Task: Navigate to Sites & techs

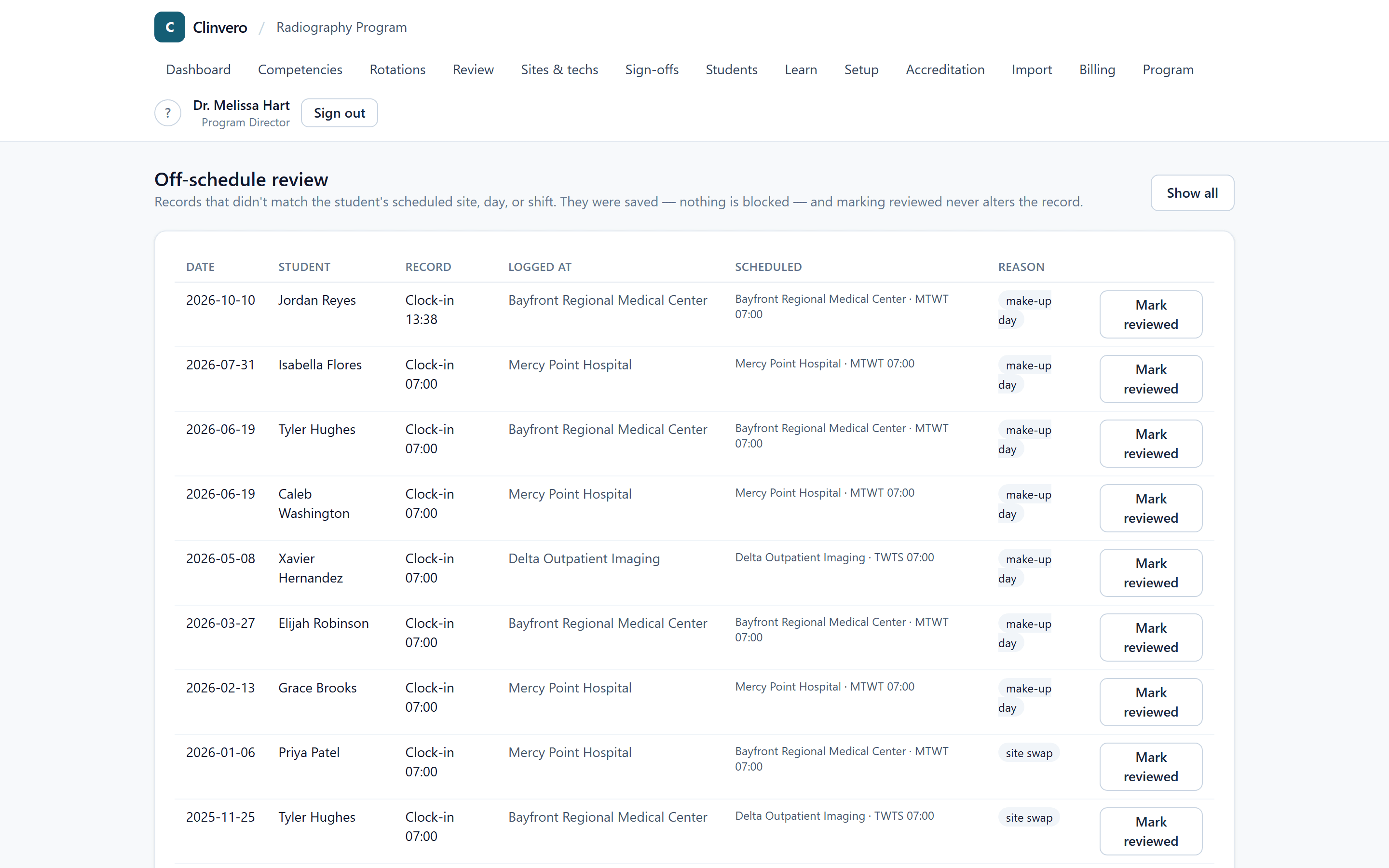Action: tap(559, 69)
